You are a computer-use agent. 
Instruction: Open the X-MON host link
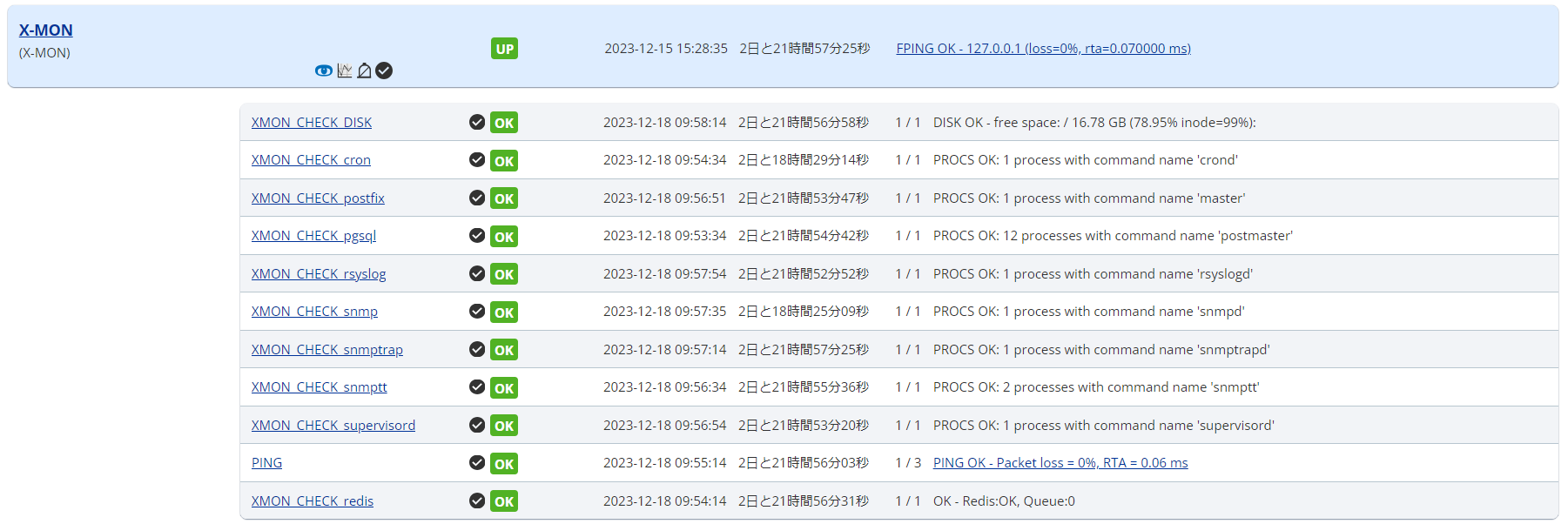[46, 30]
